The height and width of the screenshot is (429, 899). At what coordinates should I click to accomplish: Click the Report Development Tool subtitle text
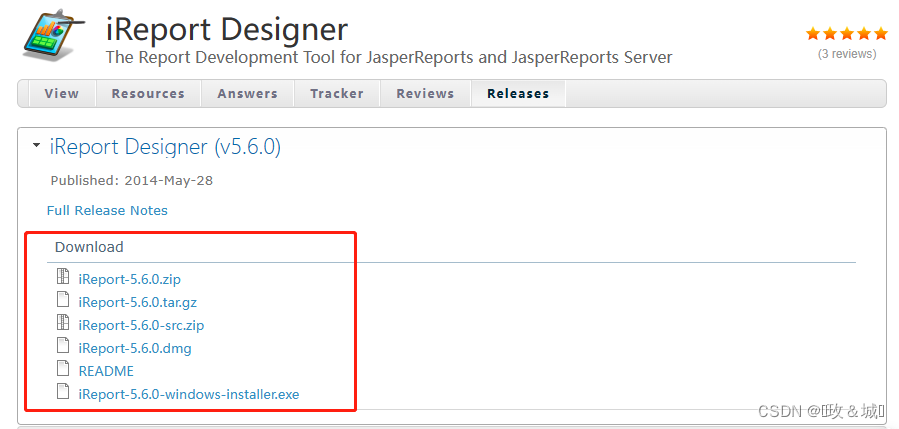pyautogui.click(x=389, y=58)
